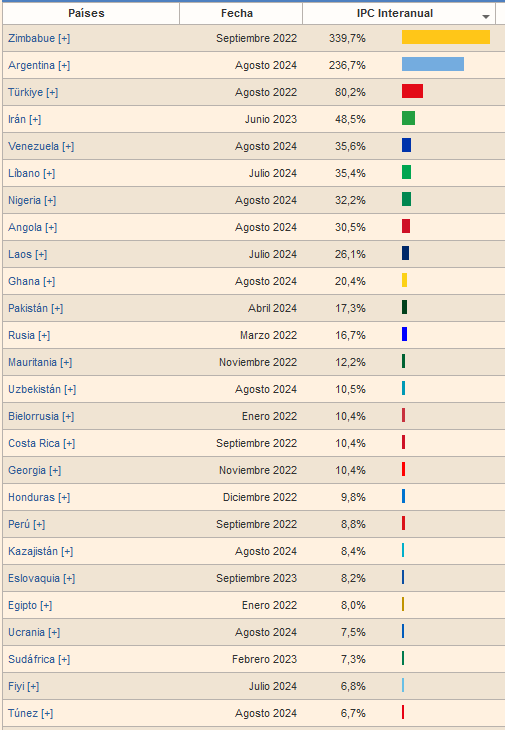Select the Febrero 2023 date for Sudáfrica

point(264,659)
